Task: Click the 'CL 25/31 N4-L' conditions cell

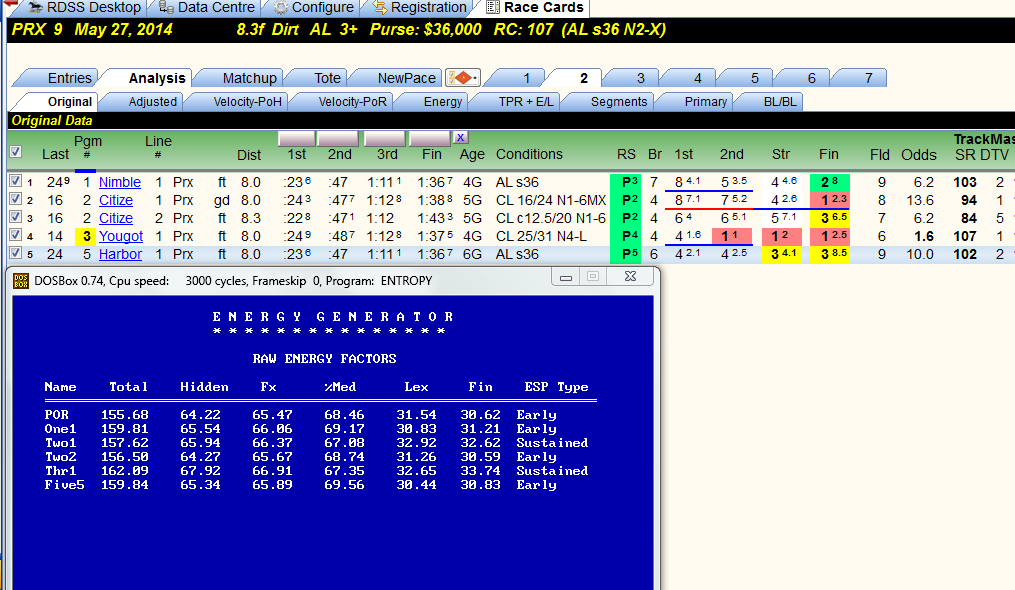Action: (541, 236)
